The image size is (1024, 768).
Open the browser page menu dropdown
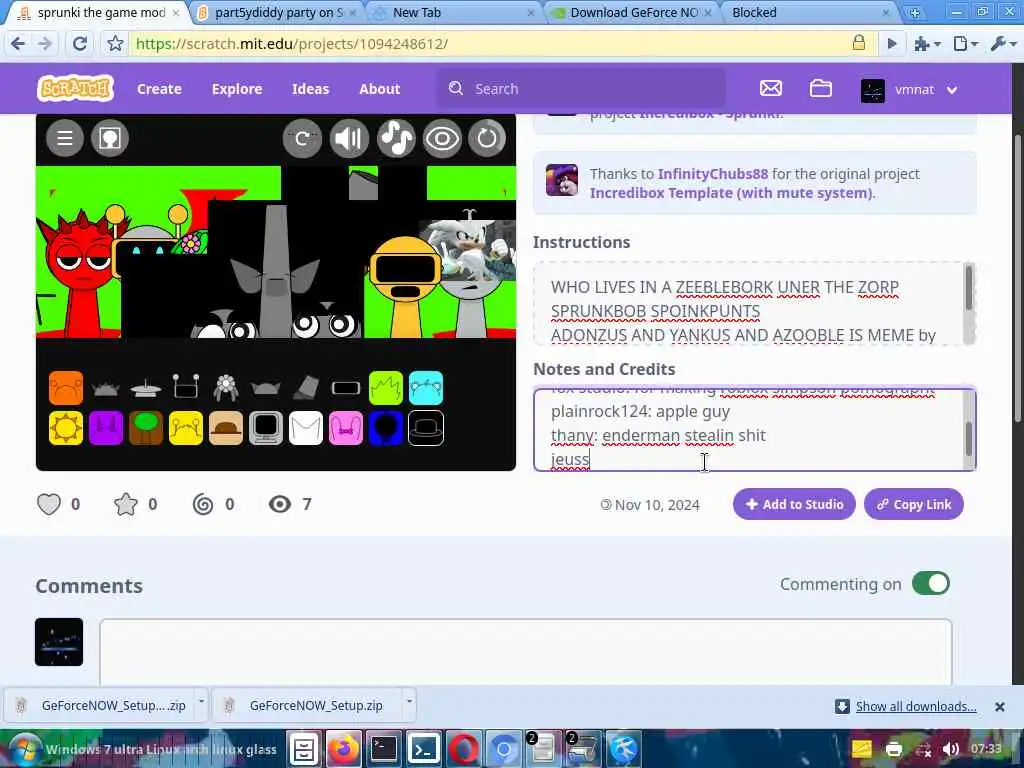click(965, 44)
